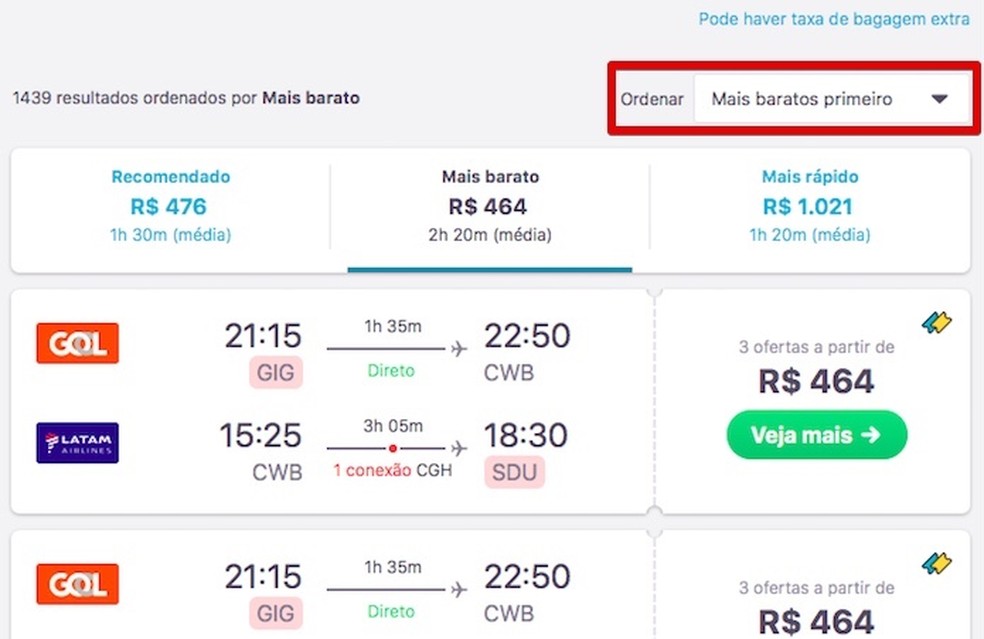Click the Mais barato price summary card
984x639 pixels.
490,205
